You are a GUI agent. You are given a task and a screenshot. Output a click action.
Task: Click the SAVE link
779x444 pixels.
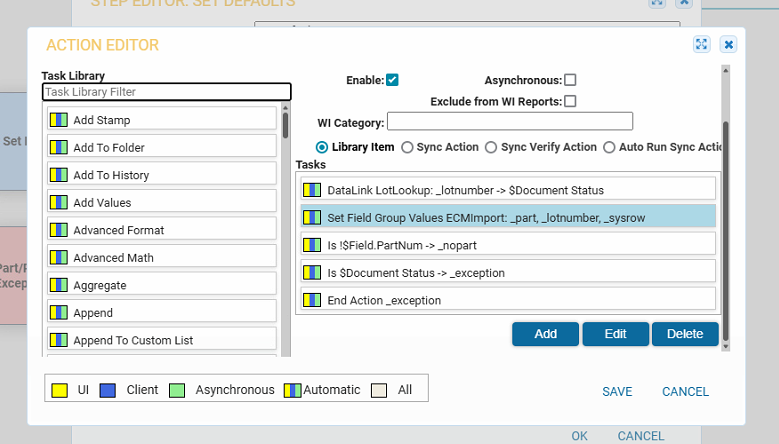pos(617,392)
